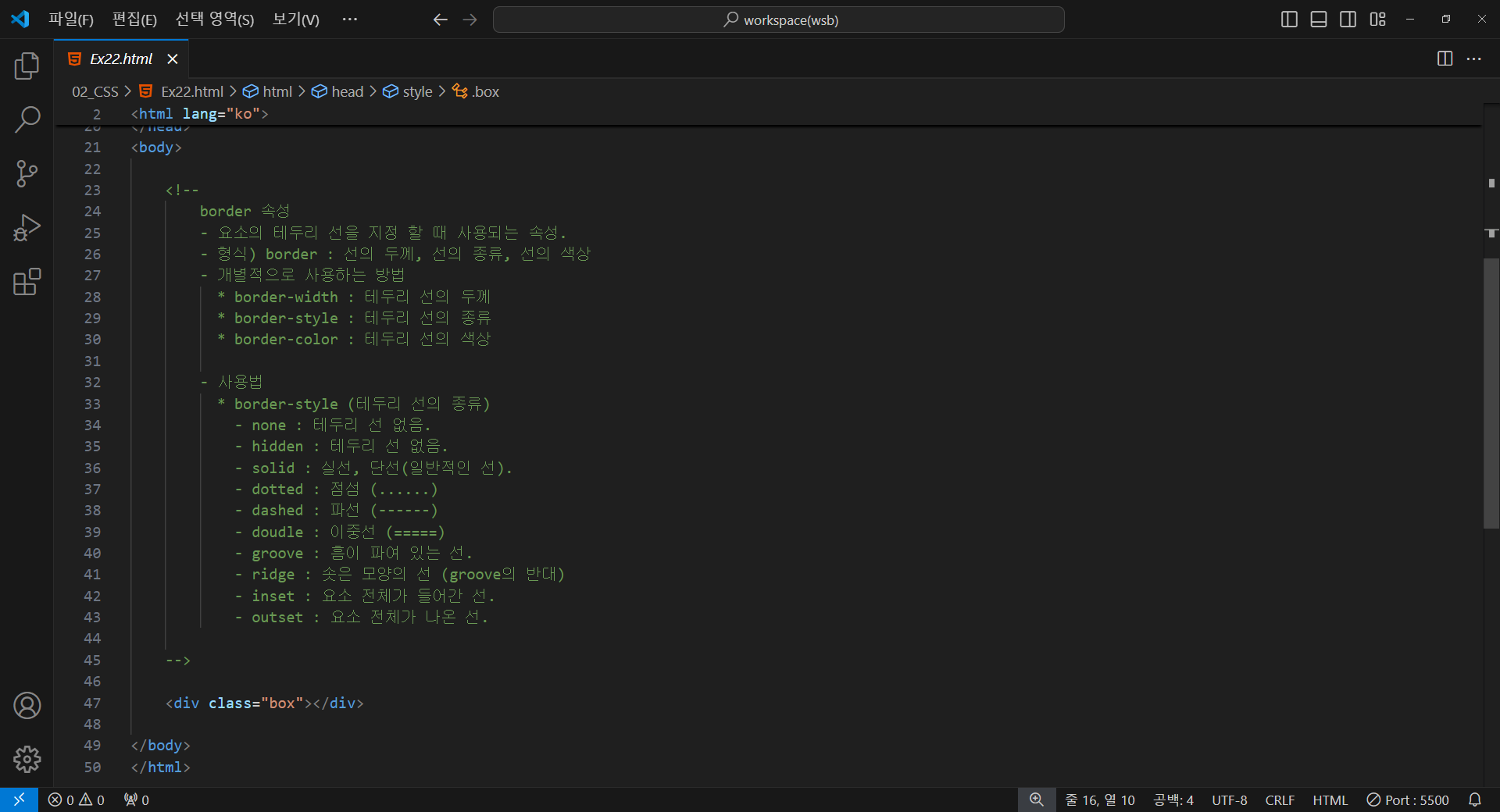Show errors and warnings problems count

[x=76, y=800]
